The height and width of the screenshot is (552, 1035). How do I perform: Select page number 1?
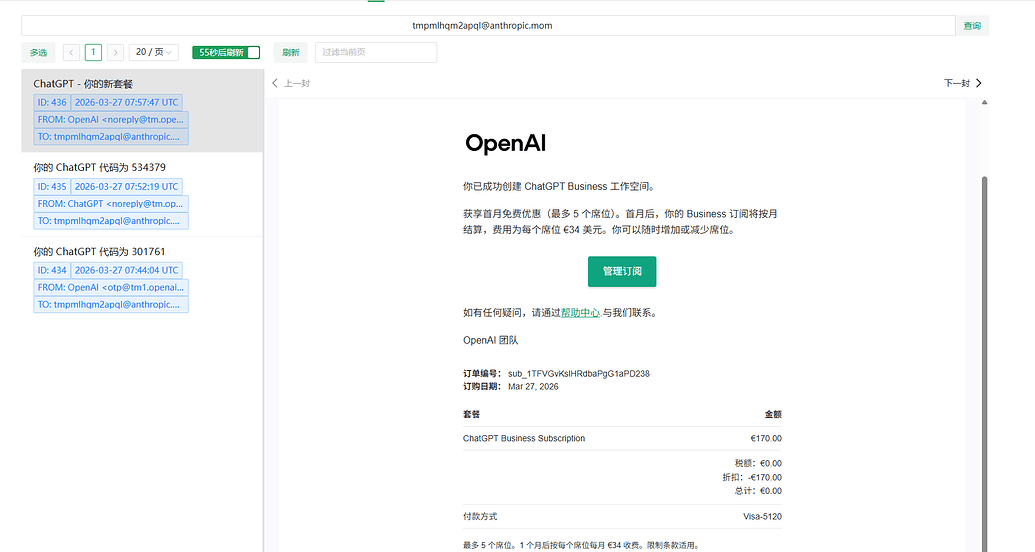93,52
